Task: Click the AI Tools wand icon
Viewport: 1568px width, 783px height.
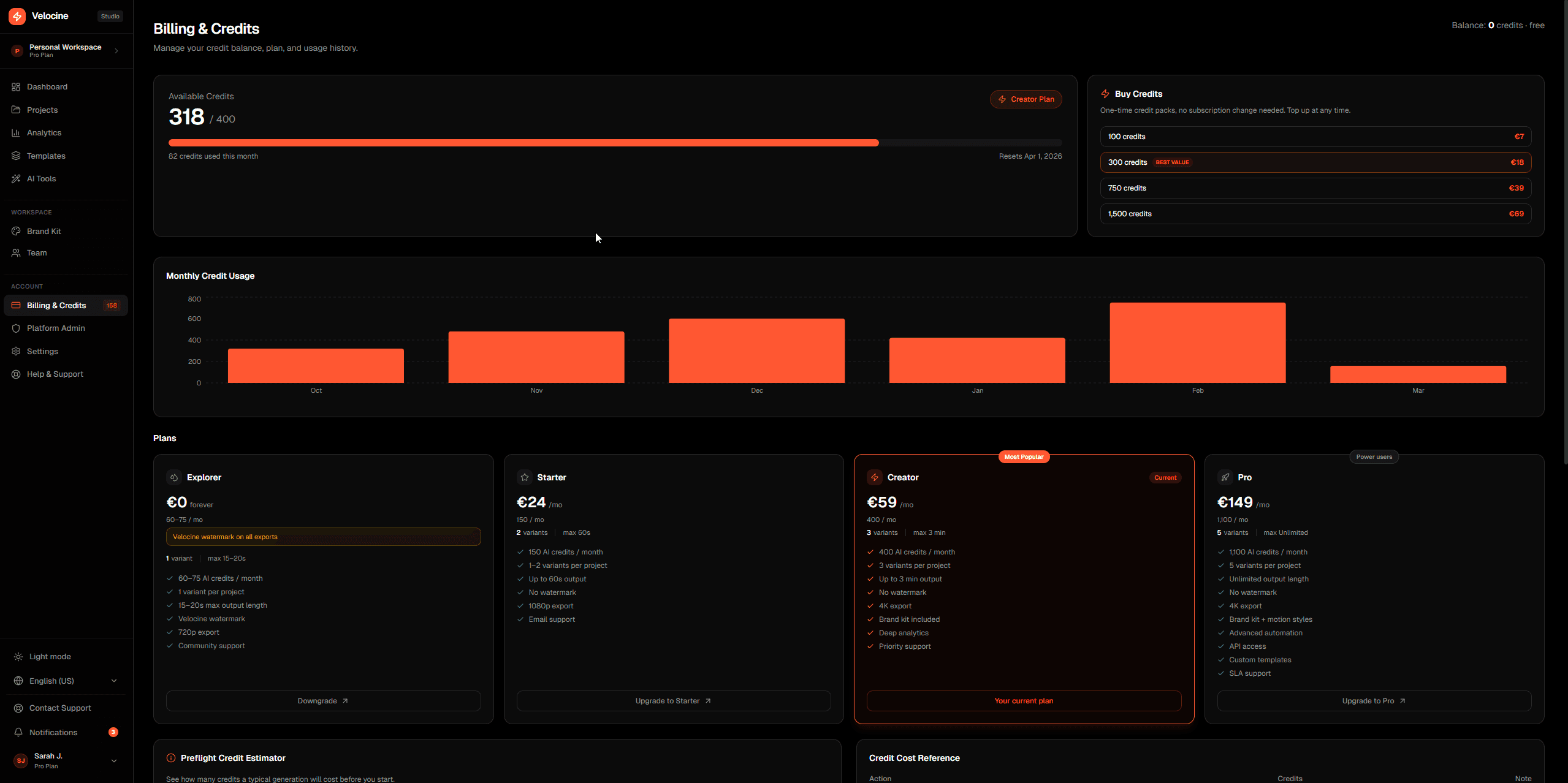Action: 16,179
